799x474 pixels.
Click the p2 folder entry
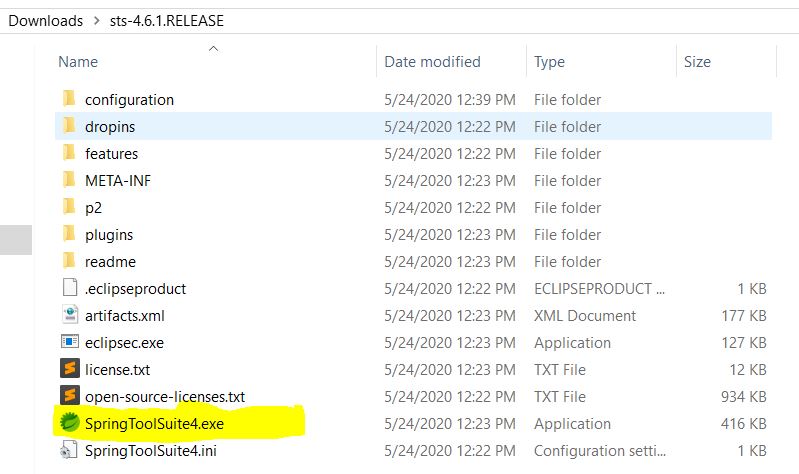pos(93,208)
